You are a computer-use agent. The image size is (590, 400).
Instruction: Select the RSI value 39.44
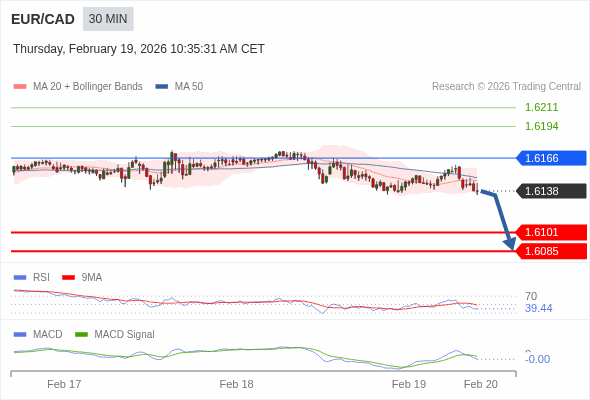tap(538, 308)
